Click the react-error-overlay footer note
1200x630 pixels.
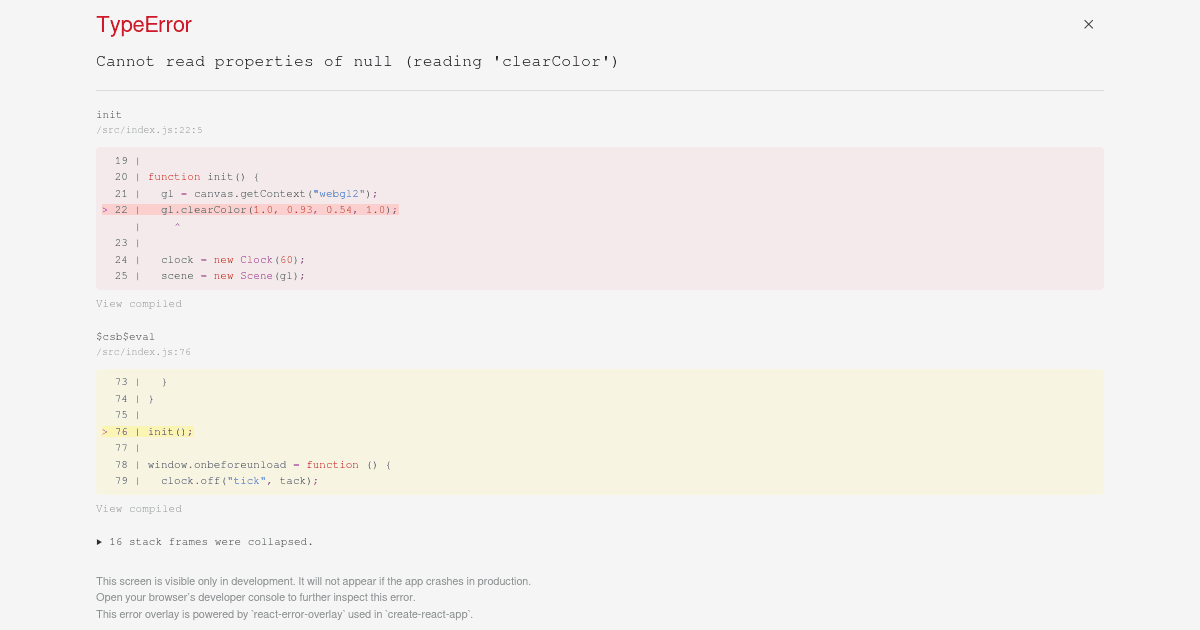coord(284,614)
